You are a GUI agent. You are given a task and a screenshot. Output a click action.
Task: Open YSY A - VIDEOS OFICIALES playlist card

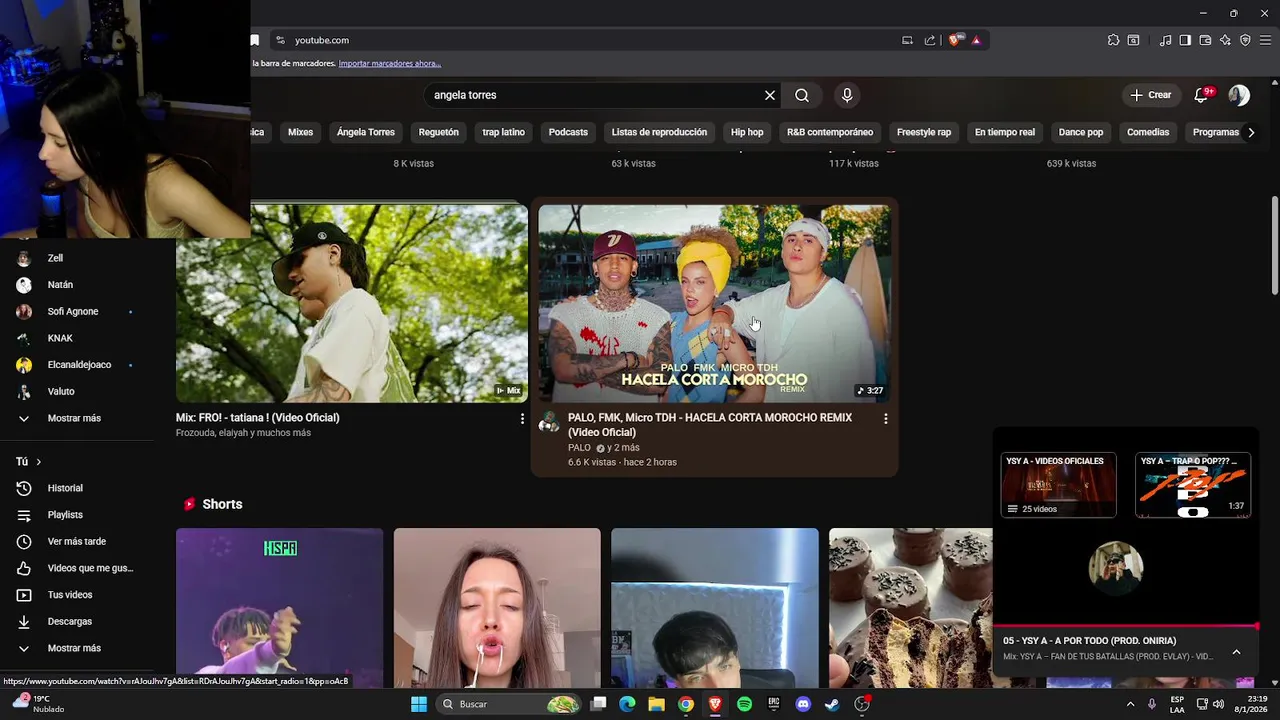point(1058,485)
